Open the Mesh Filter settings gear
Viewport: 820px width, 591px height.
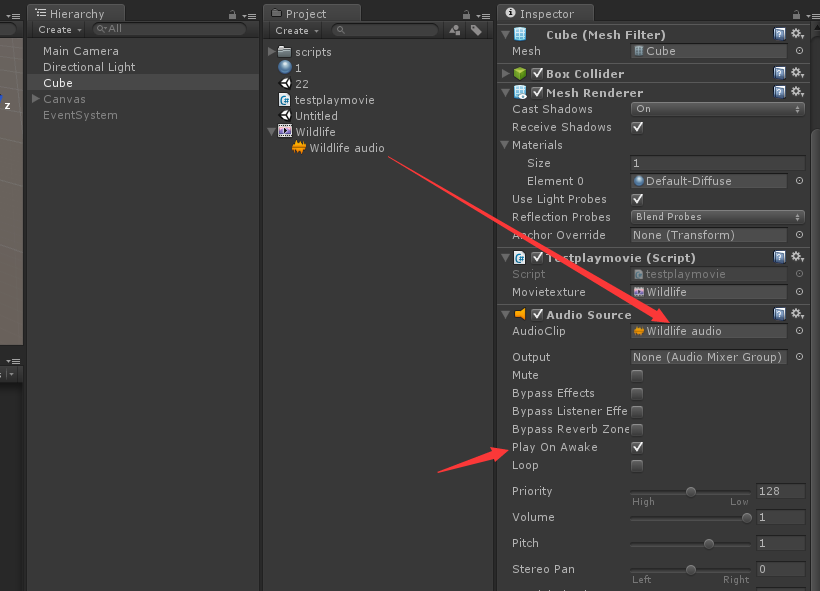click(x=796, y=33)
